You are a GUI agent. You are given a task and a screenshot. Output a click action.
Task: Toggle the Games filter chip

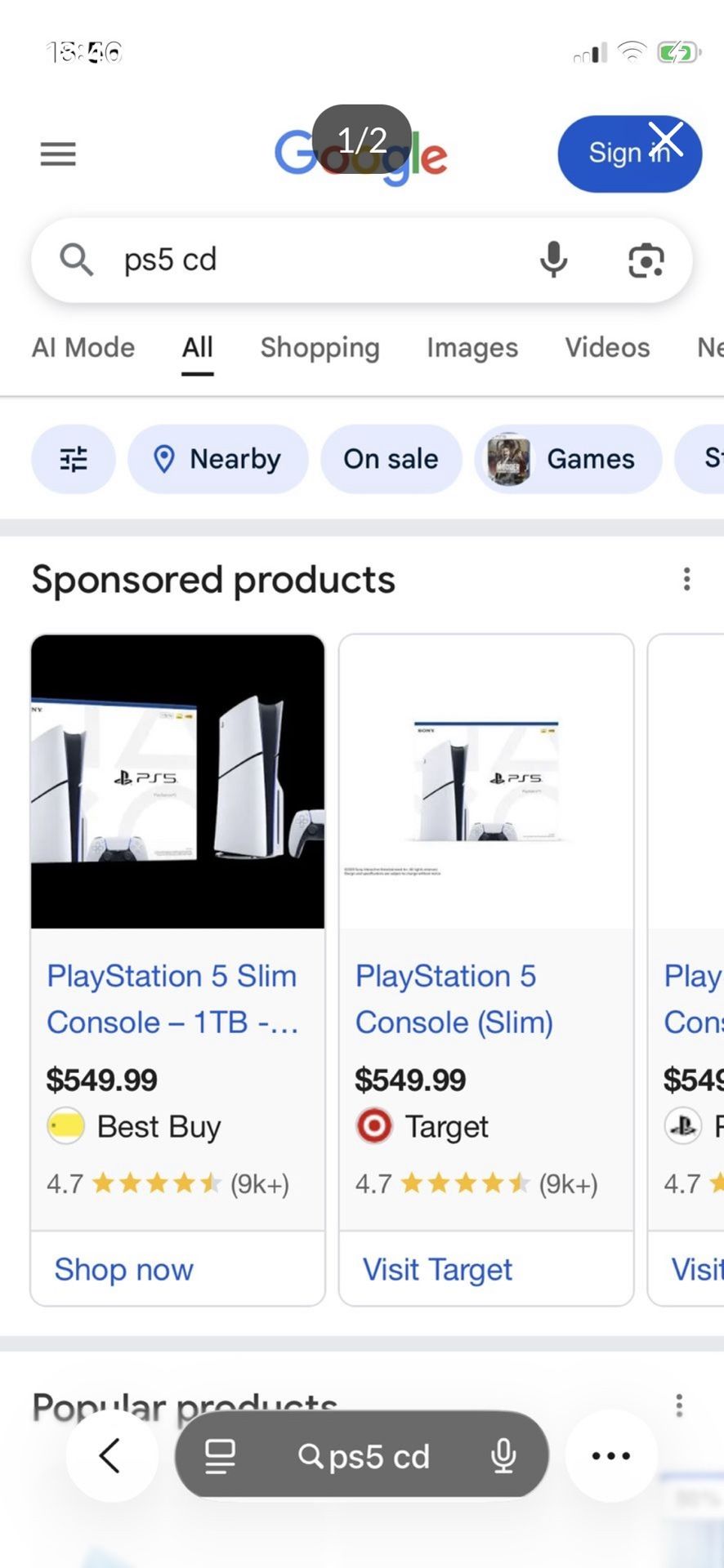pos(568,459)
